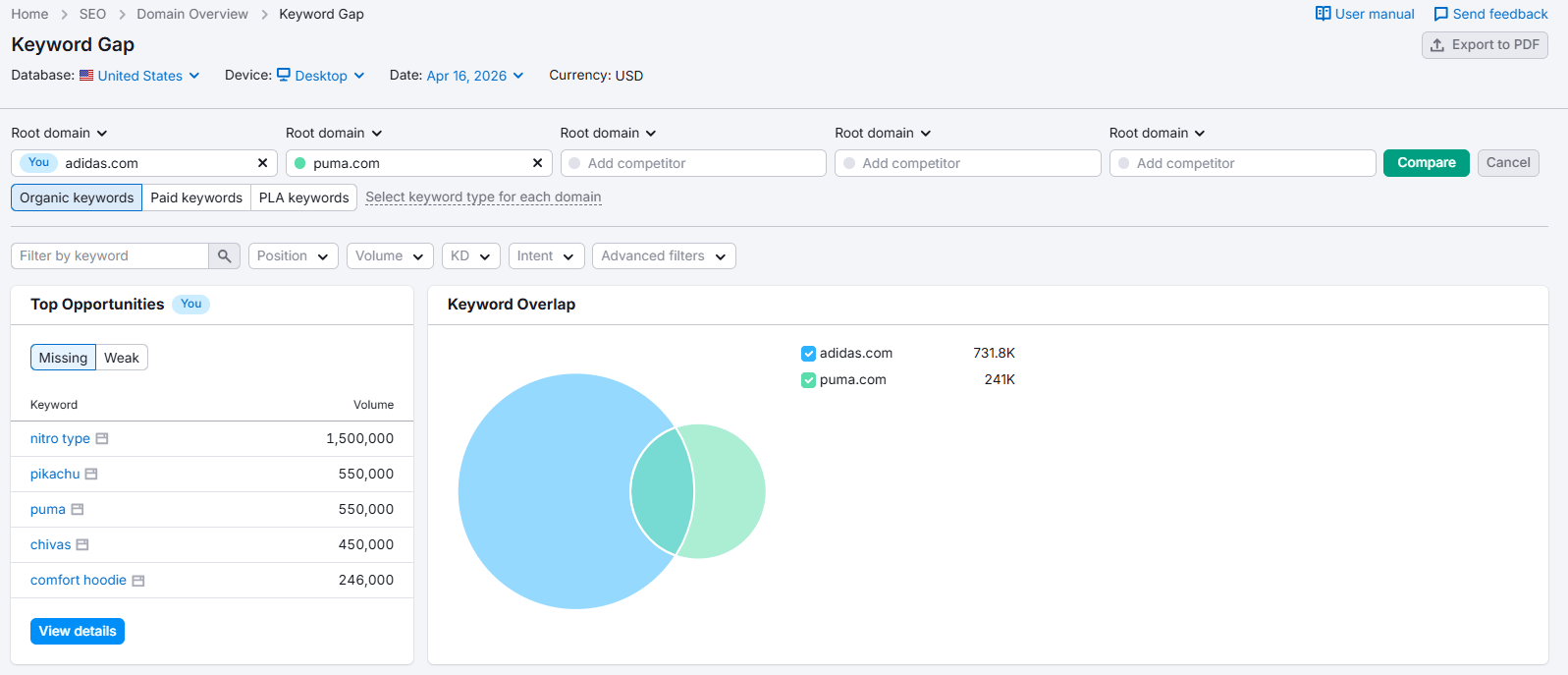Select the Paid keywords tab
The height and width of the screenshot is (675, 1568).
pos(196,197)
